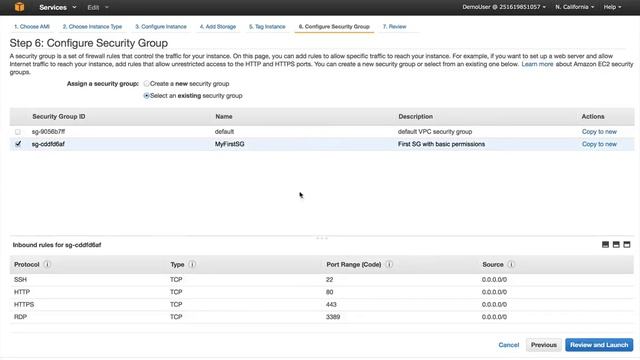
Task: Maximize the inbound rules pane icon
Action: [x=627, y=244]
